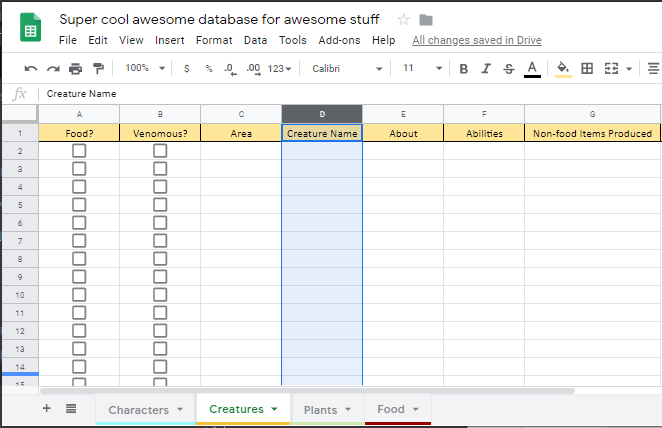This screenshot has width=662, height=428.
Task: Tick the Food? checkbox in row 7
Action: pyautogui.click(x=79, y=241)
